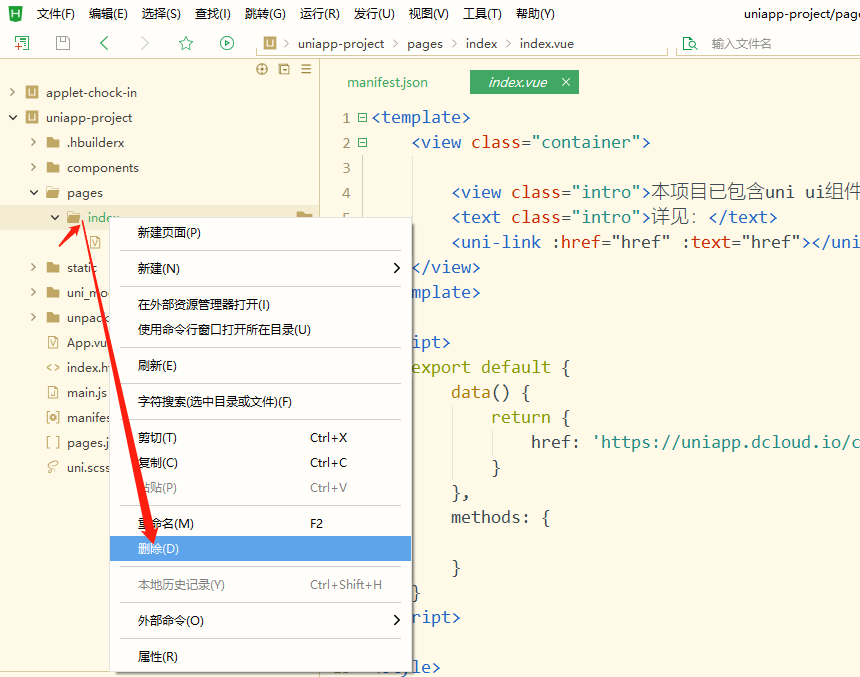Open the 运行(R) menu
The height and width of the screenshot is (677, 860).
pos(320,14)
